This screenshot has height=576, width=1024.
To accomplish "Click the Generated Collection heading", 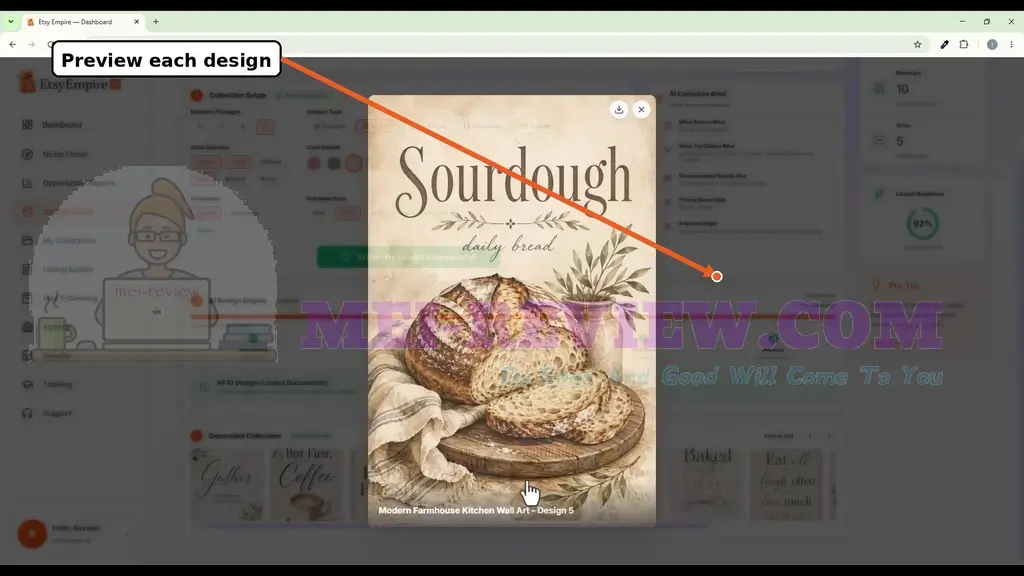I will [x=245, y=436].
